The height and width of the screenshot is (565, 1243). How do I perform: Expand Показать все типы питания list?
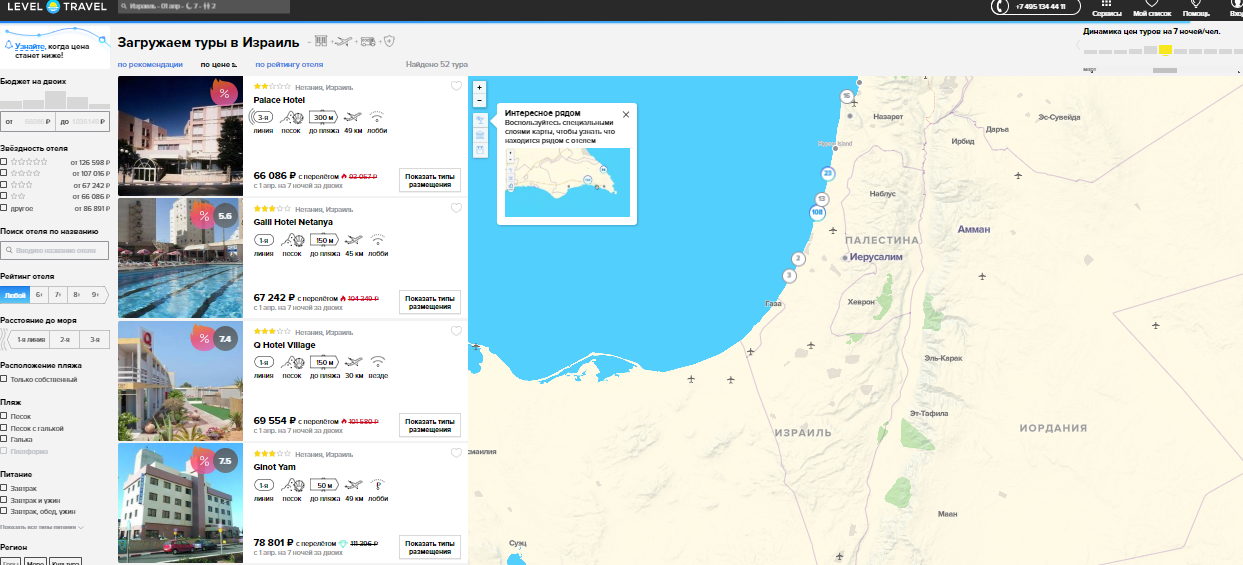point(42,526)
